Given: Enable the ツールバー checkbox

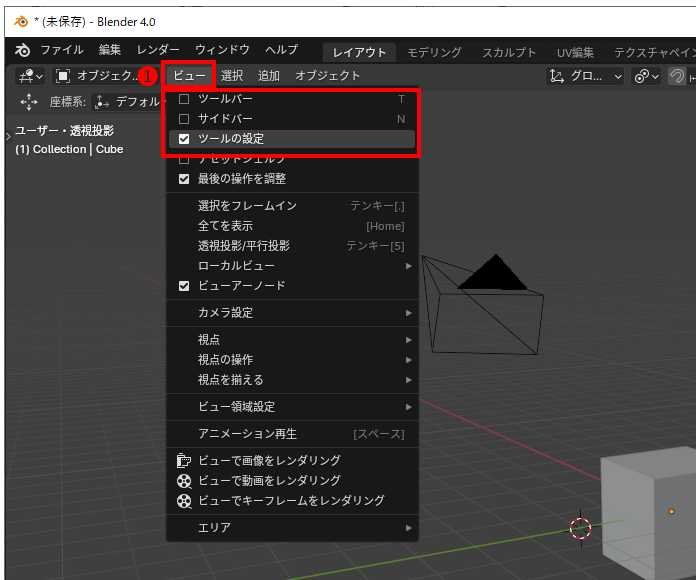Looking at the screenshot, I should coord(184,99).
